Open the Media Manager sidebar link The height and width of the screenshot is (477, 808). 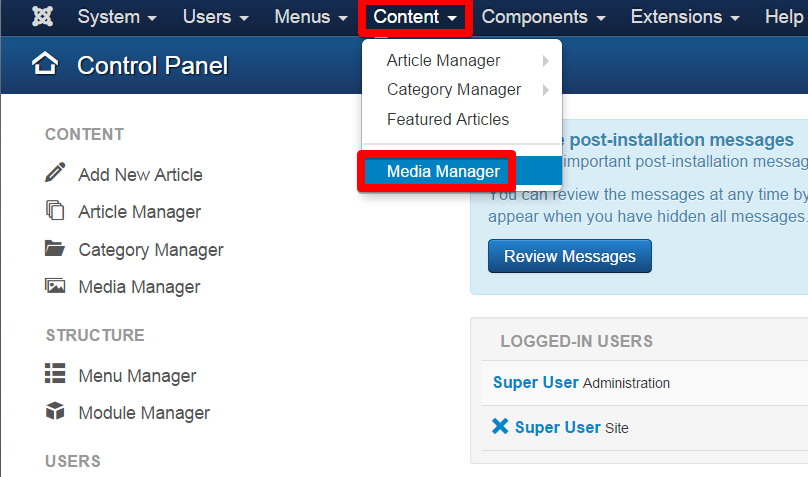[x=139, y=287]
